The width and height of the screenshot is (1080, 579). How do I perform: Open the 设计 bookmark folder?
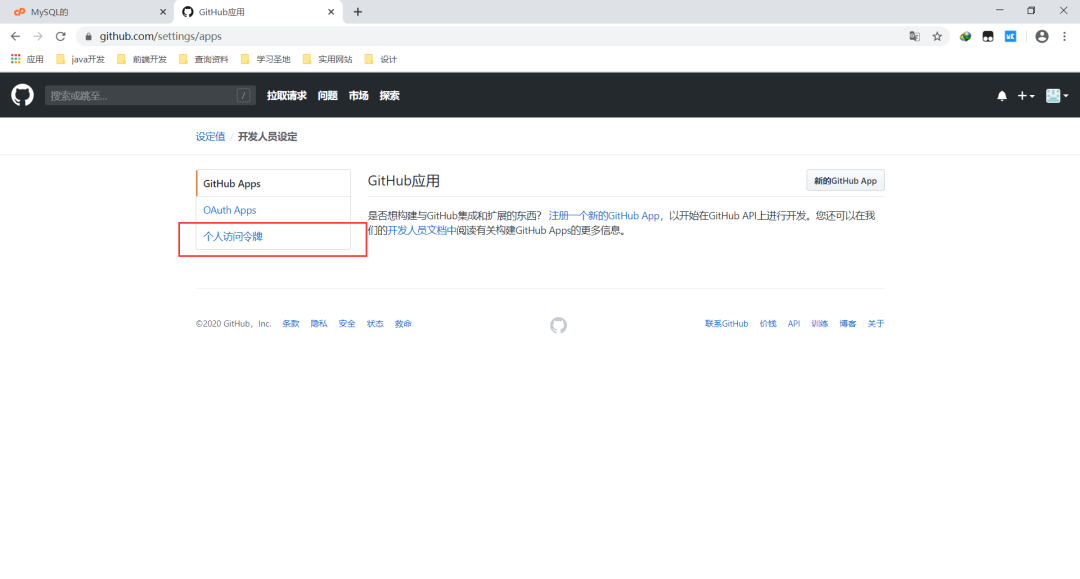pyautogui.click(x=381, y=59)
